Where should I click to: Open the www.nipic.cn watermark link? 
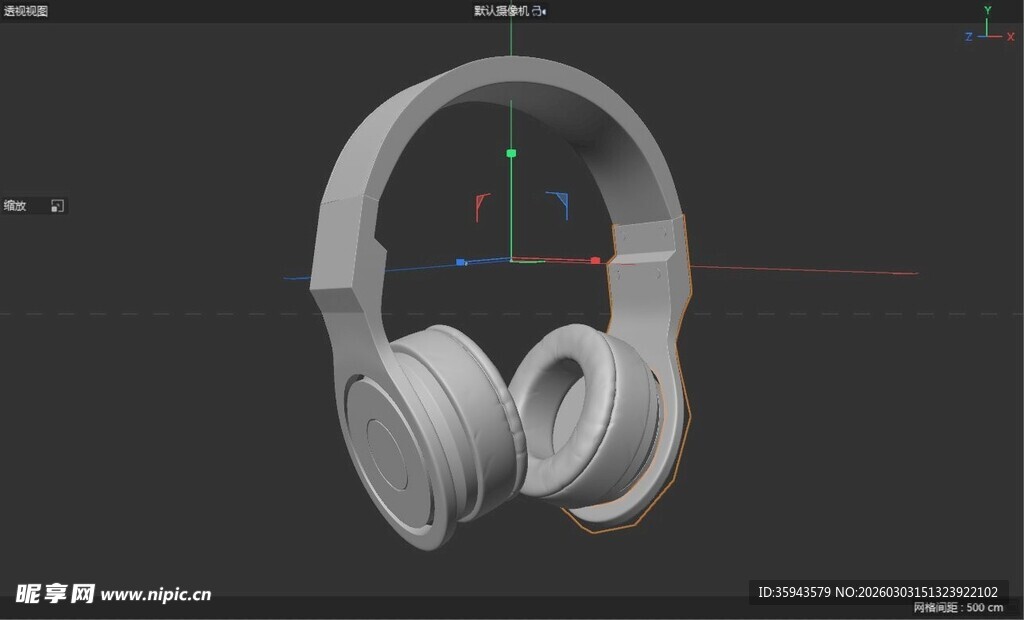tap(156, 594)
